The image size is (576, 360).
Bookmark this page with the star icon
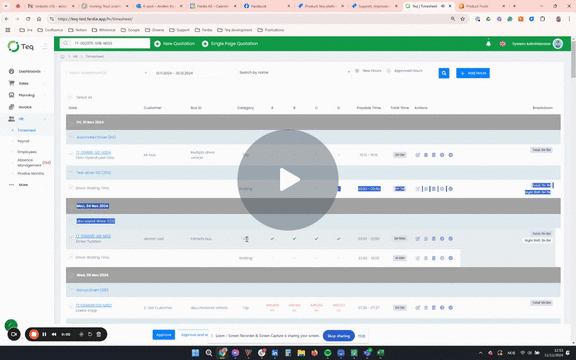(x=462, y=19)
